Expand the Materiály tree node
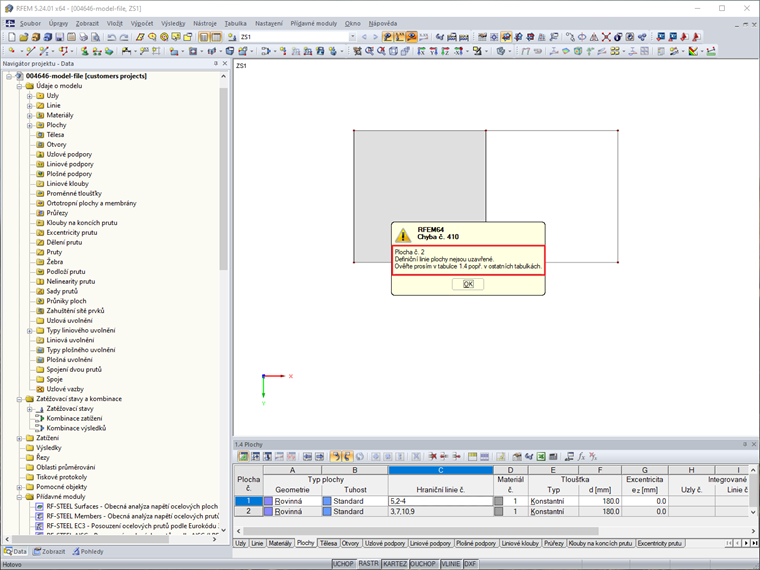 (30, 115)
